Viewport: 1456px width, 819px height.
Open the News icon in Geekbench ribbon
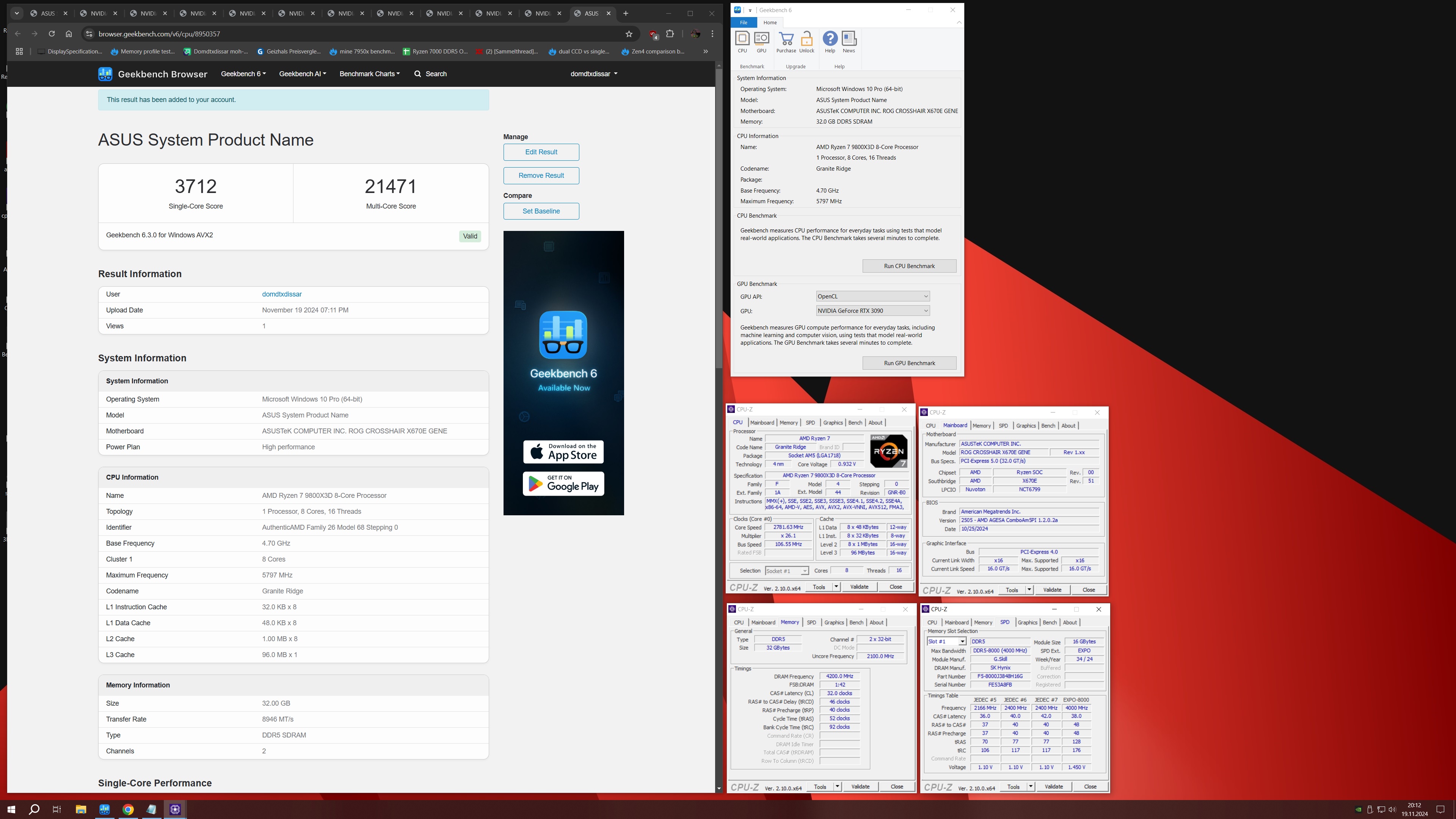849,42
